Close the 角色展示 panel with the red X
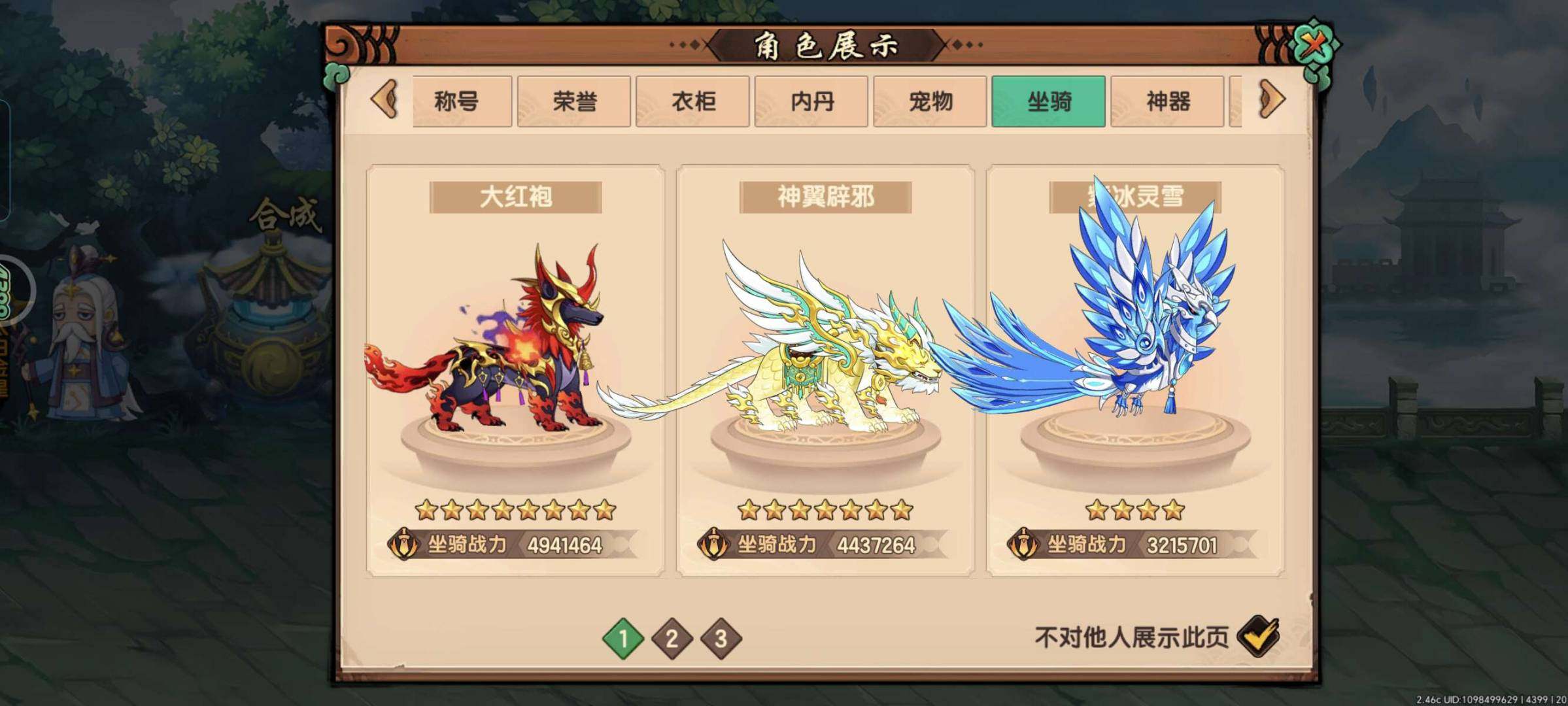Viewport: 1568px width, 706px height. pos(1314,45)
